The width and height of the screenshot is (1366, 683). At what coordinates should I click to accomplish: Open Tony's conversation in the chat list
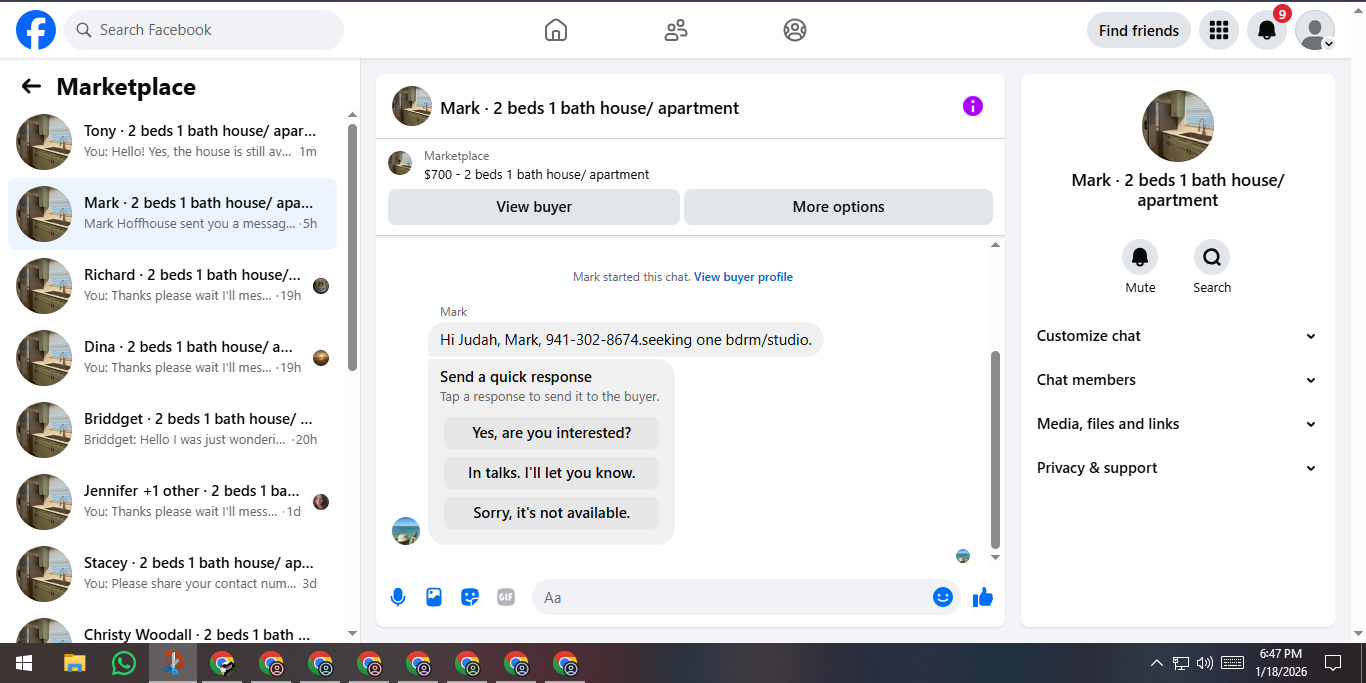(172, 142)
